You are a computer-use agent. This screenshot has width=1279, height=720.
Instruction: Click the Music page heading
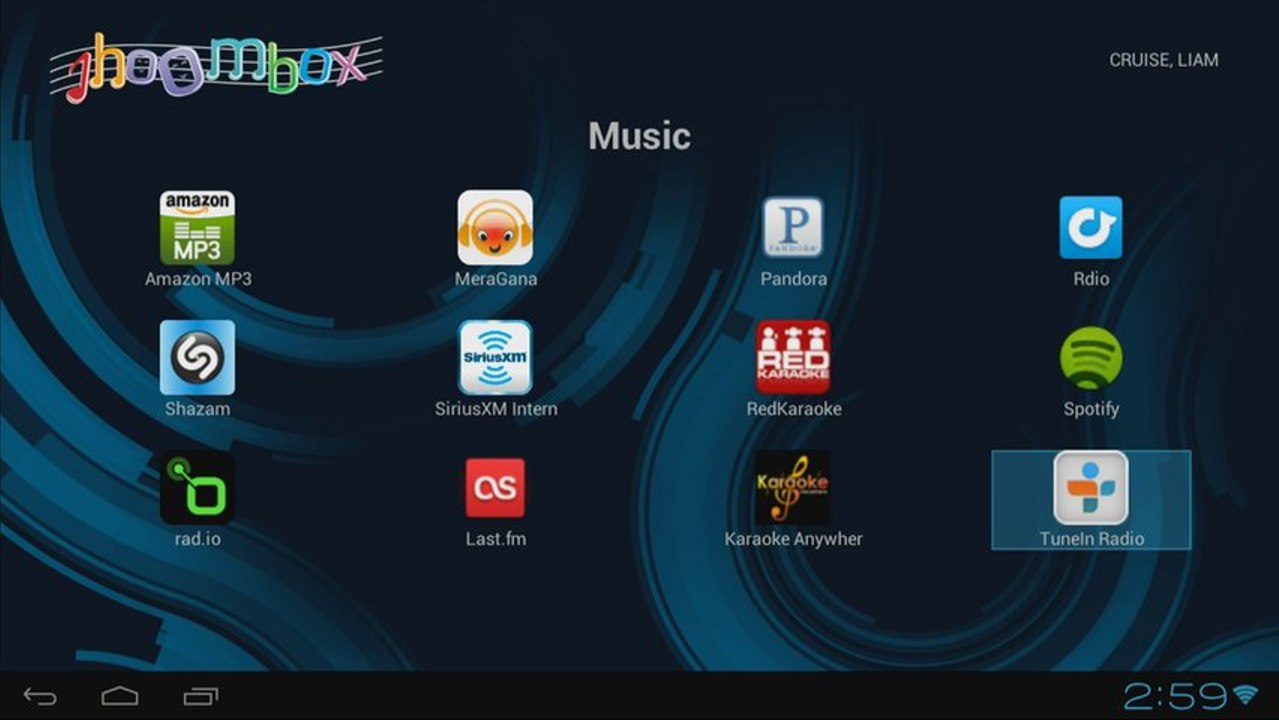[x=640, y=136]
